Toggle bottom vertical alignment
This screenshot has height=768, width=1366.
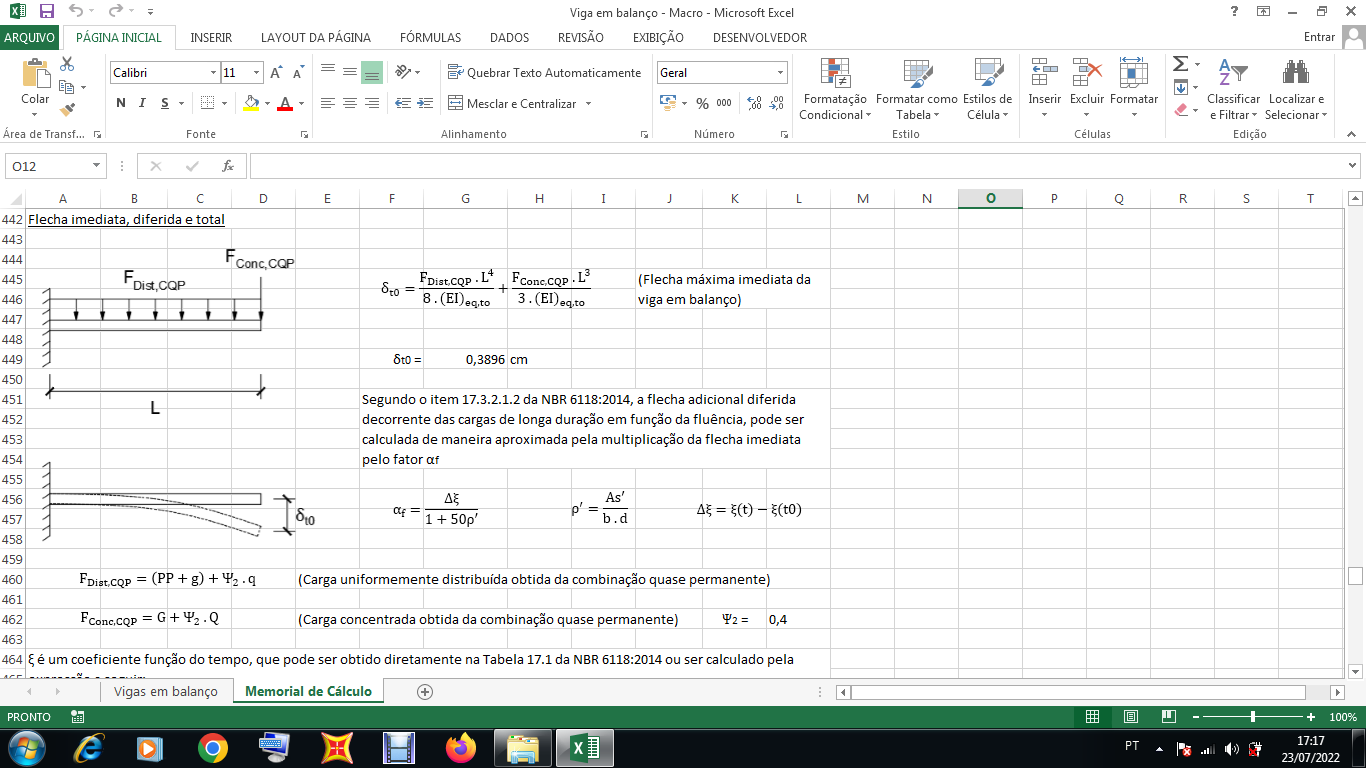pyautogui.click(x=372, y=72)
